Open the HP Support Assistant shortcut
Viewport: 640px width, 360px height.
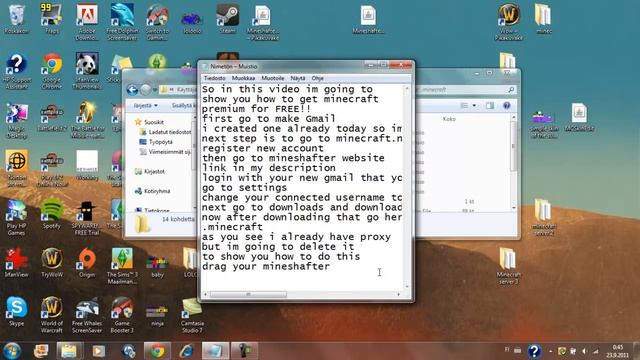(x=16, y=71)
